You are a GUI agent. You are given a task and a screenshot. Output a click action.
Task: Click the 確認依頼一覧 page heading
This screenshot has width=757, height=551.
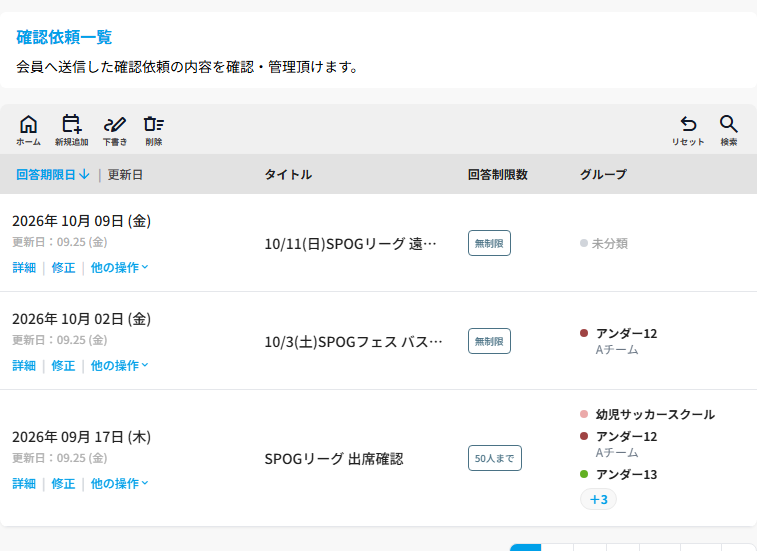tap(64, 37)
